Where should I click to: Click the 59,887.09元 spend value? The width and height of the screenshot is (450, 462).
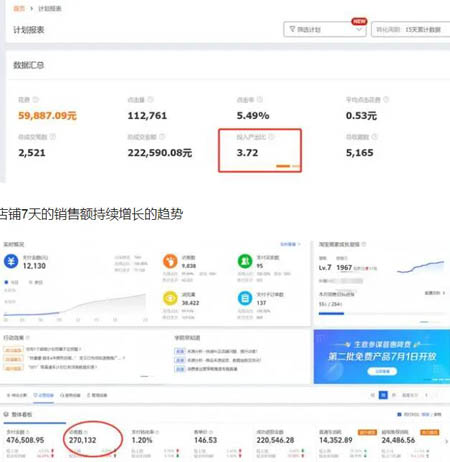[x=47, y=115]
